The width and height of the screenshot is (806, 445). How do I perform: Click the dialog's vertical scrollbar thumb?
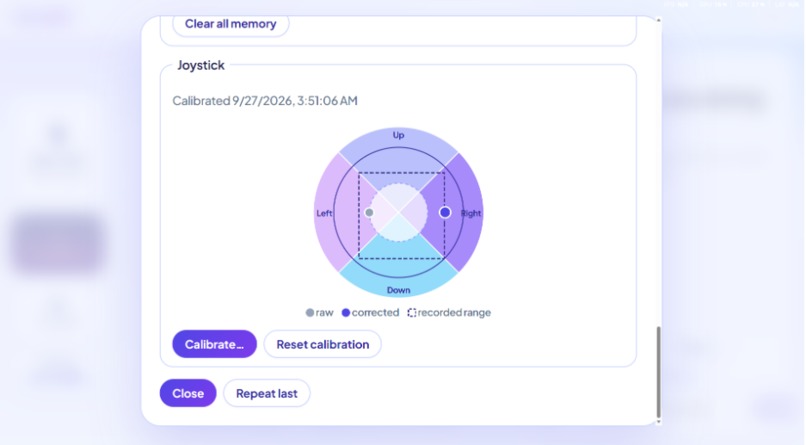pyautogui.click(x=658, y=372)
